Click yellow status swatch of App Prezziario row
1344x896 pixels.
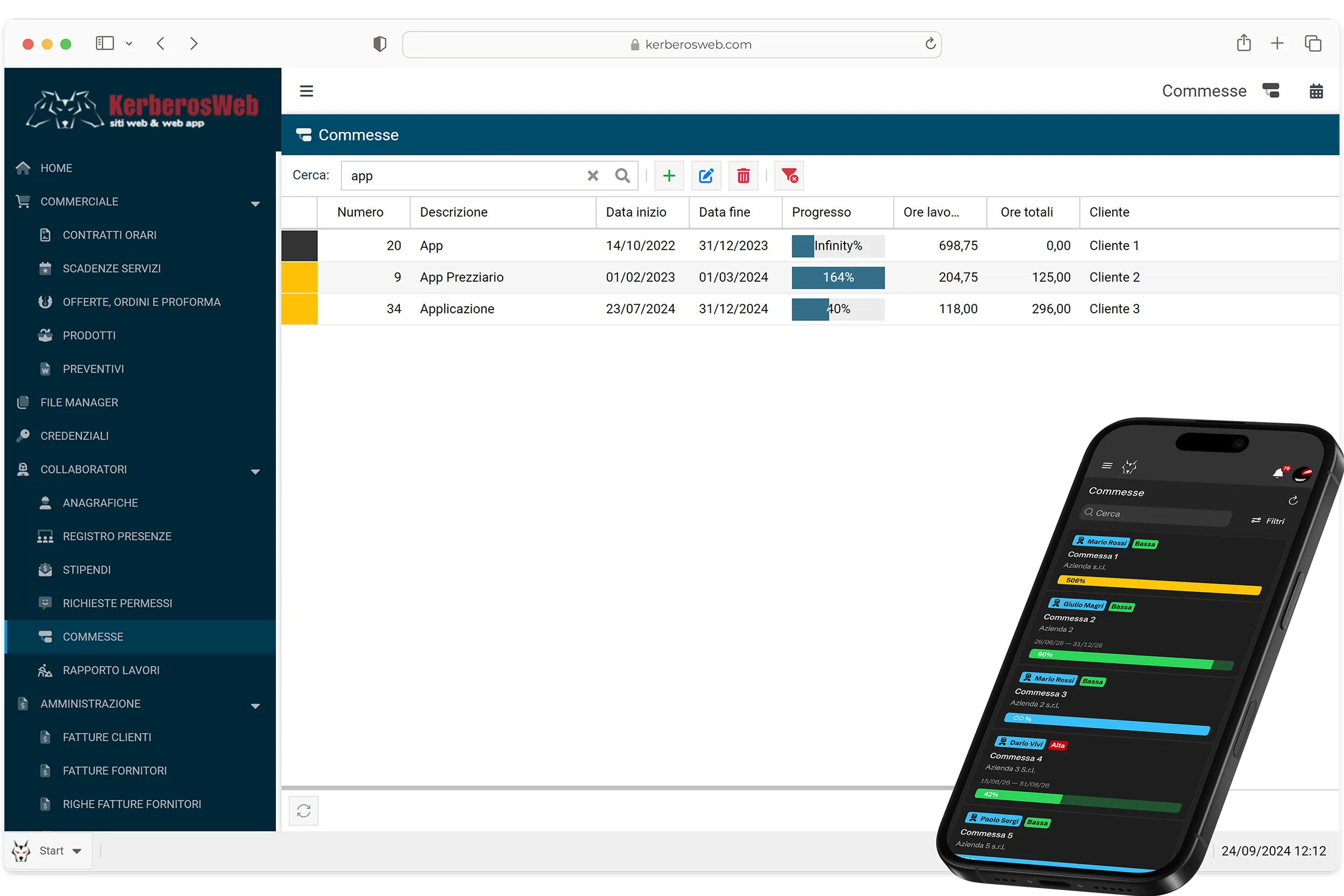tap(299, 277)
